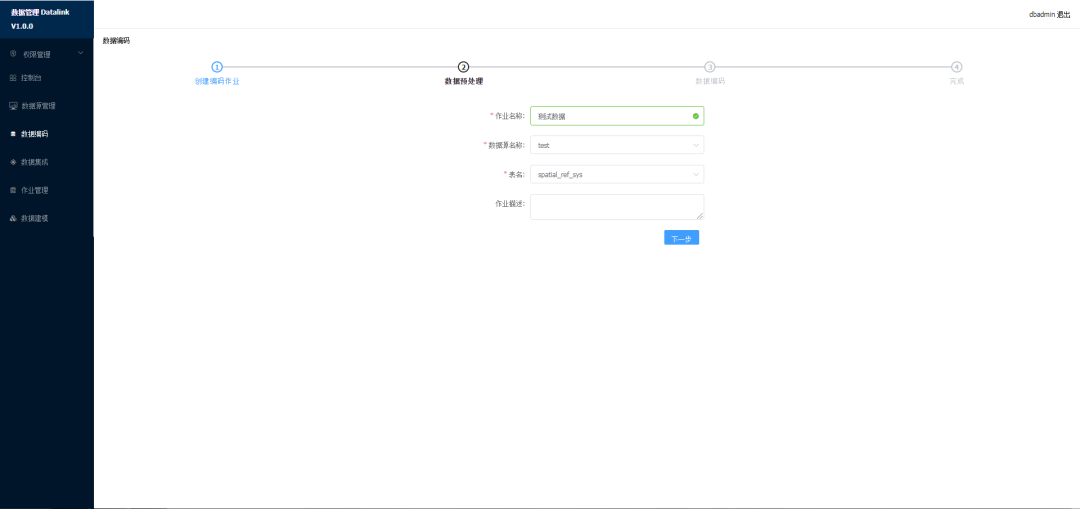This screenshot has height=509, width=1080.
Task: Click the 作业名称 input field
Action: click(617, 116)
